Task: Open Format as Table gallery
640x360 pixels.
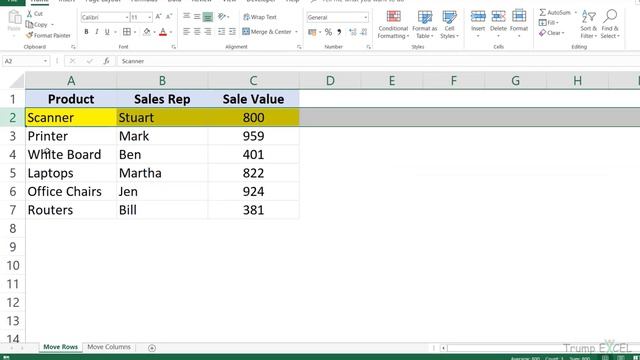Action: (424, 24)
